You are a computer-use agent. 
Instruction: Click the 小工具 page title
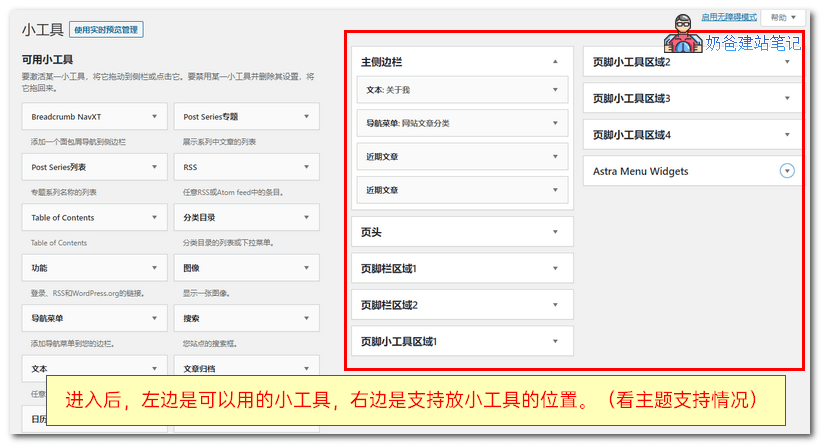tap(42, 29)
